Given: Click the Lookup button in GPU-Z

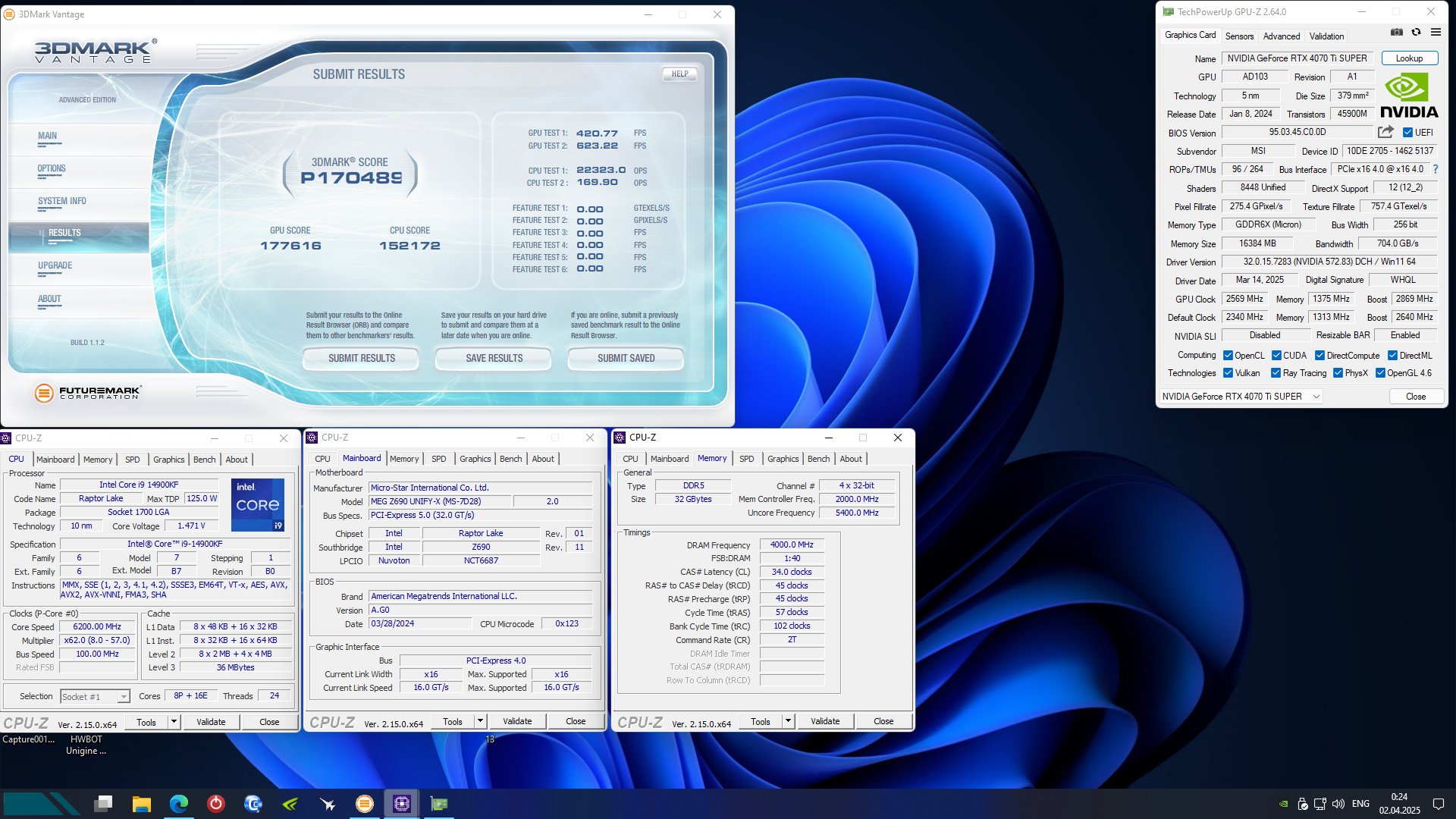Looking at the screenshot, I should point(1409,58).
